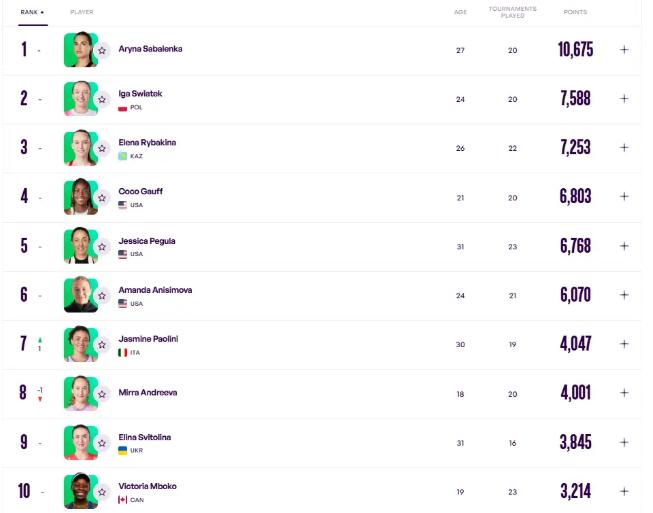The image size is (653, 513).
Task: Toggle favorite star for Elena Rybakina
Action: pos(101,148)
